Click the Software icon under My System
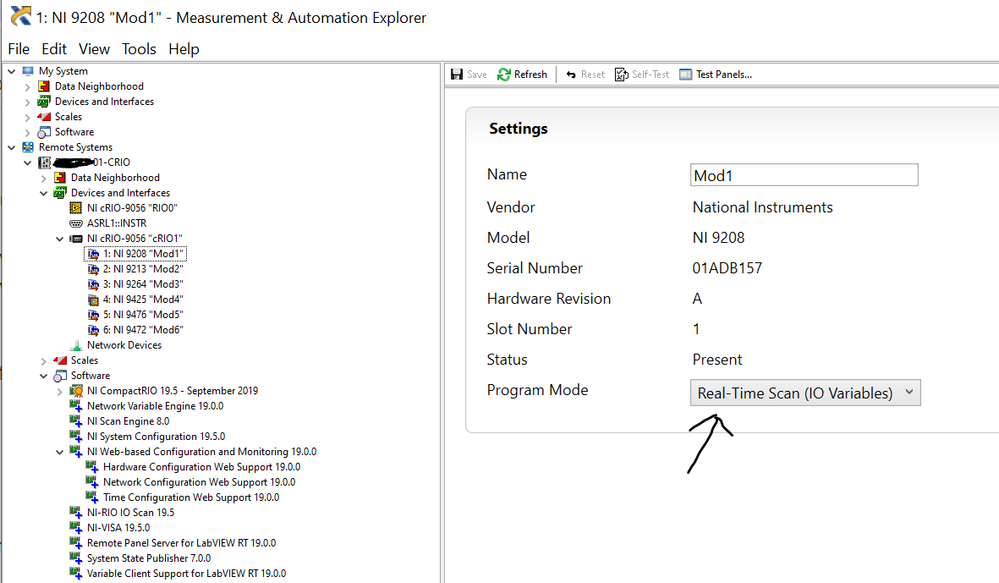This screenshot has width=999, height=583. 44,132
